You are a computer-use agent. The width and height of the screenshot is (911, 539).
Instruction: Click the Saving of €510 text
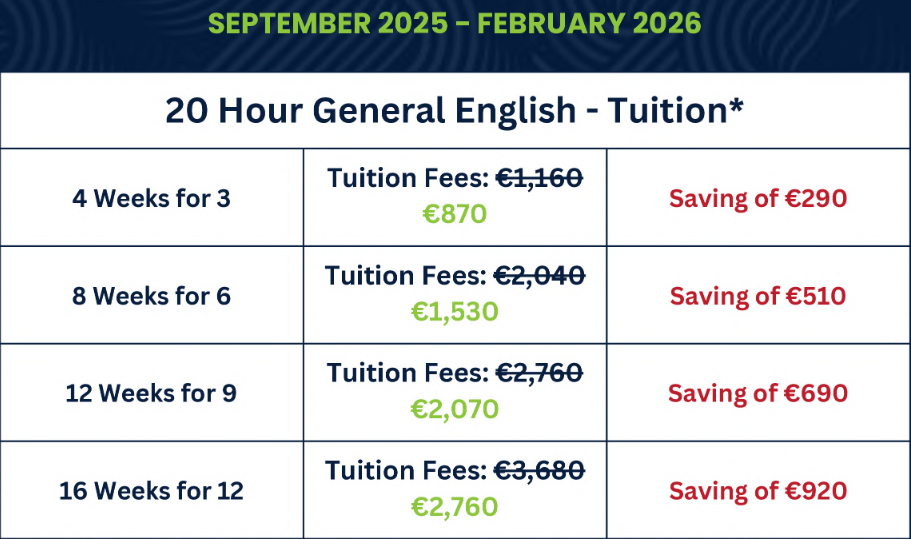758,296
